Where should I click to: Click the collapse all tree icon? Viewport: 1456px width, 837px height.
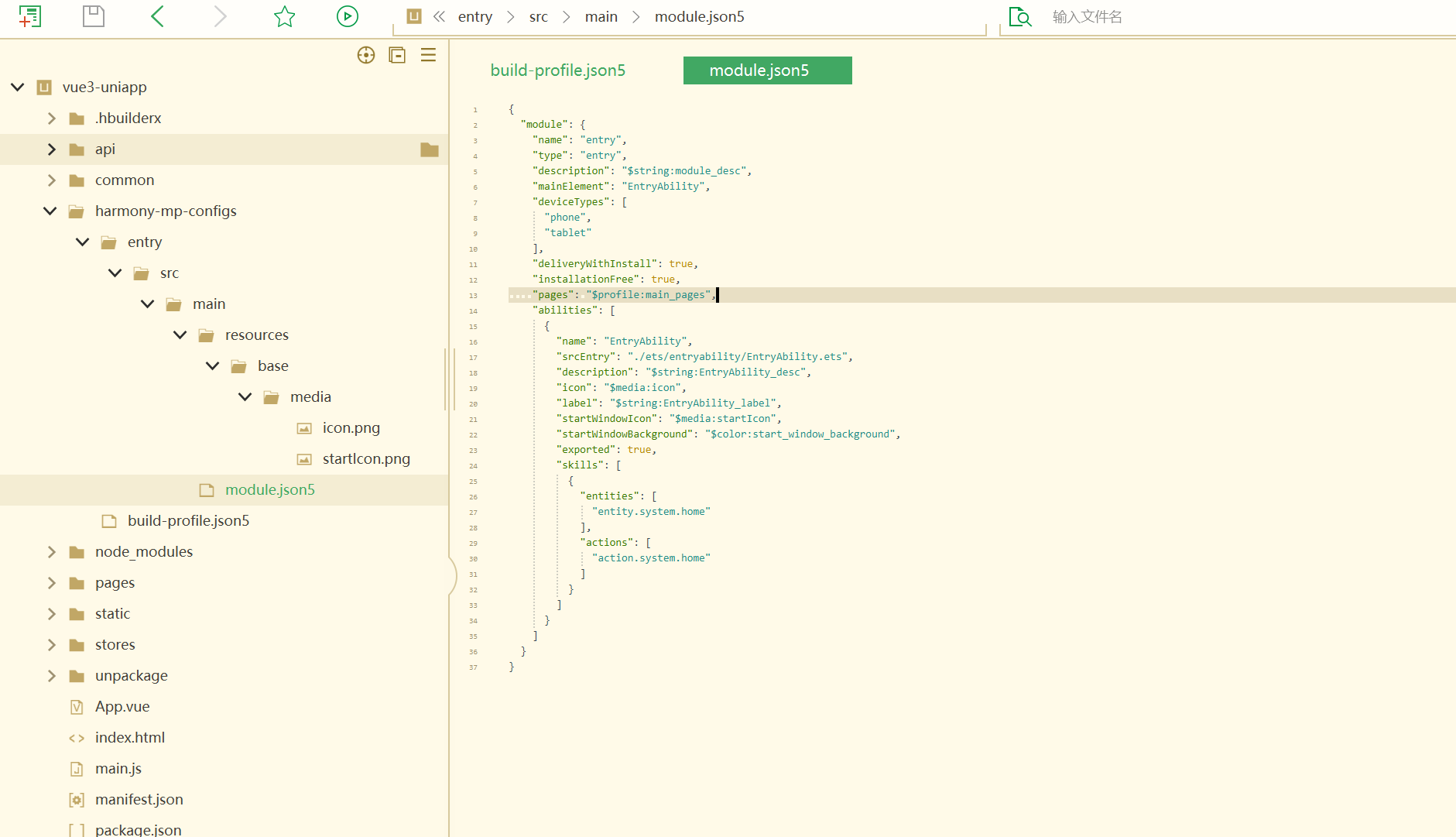tap(397, 55)
